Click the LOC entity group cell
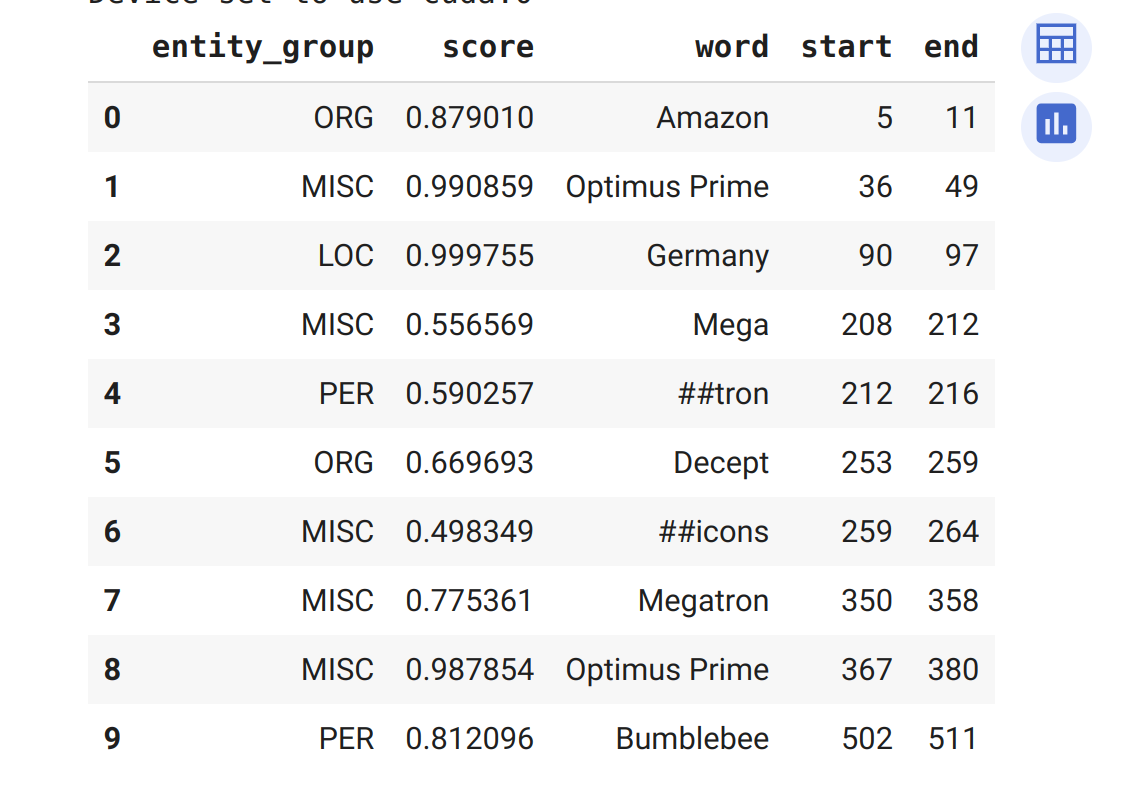Screen dimensions: 1137x789 tap(345, 256)
